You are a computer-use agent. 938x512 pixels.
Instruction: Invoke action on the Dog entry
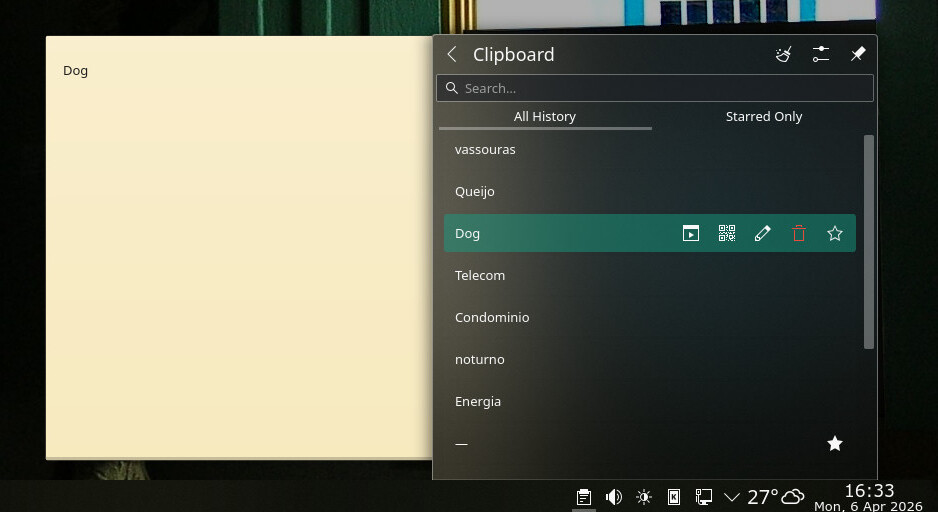[x=691, y=234]
